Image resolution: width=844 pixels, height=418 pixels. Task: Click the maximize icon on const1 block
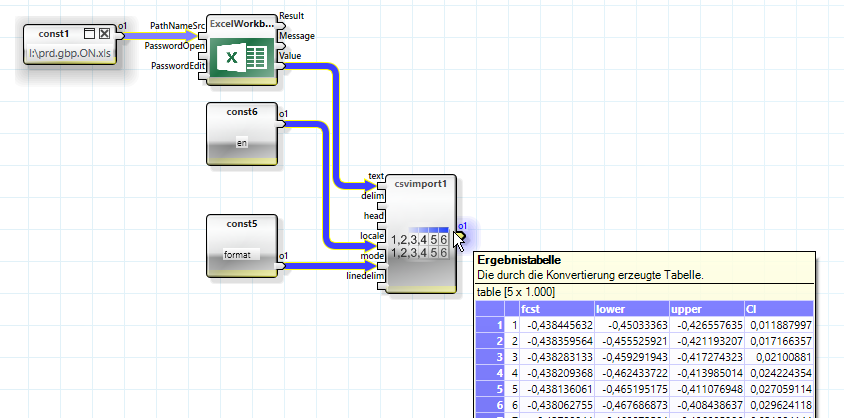(90, 34)
